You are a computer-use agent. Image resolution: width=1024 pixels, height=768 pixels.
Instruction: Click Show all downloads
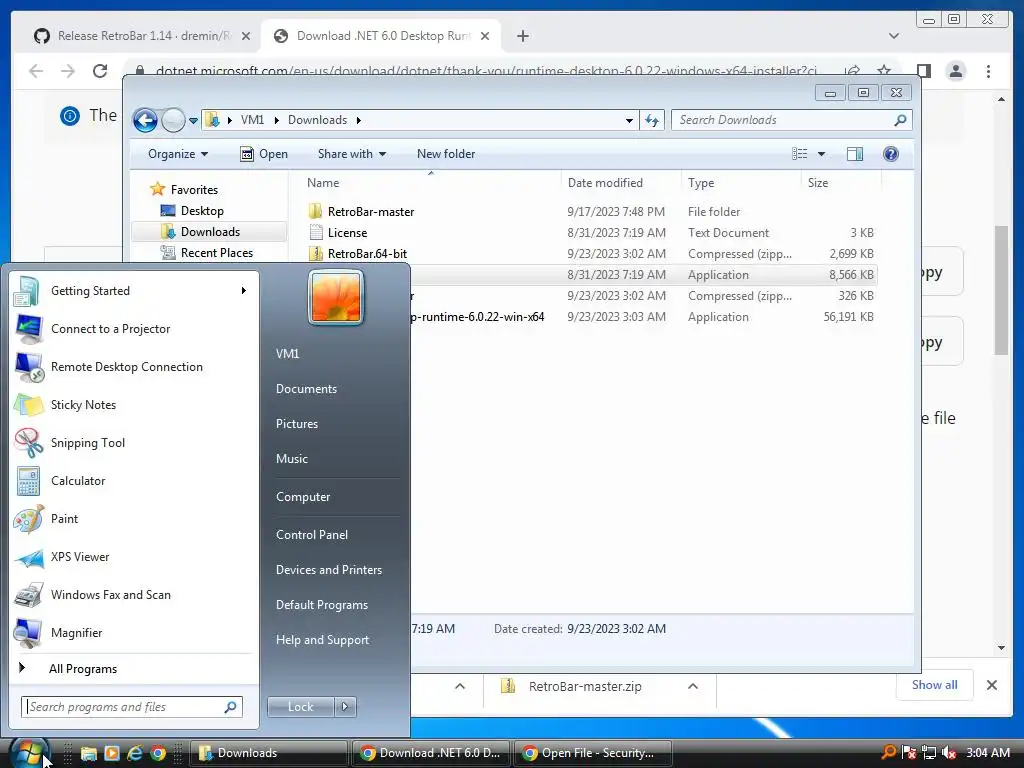pos(935,684)
